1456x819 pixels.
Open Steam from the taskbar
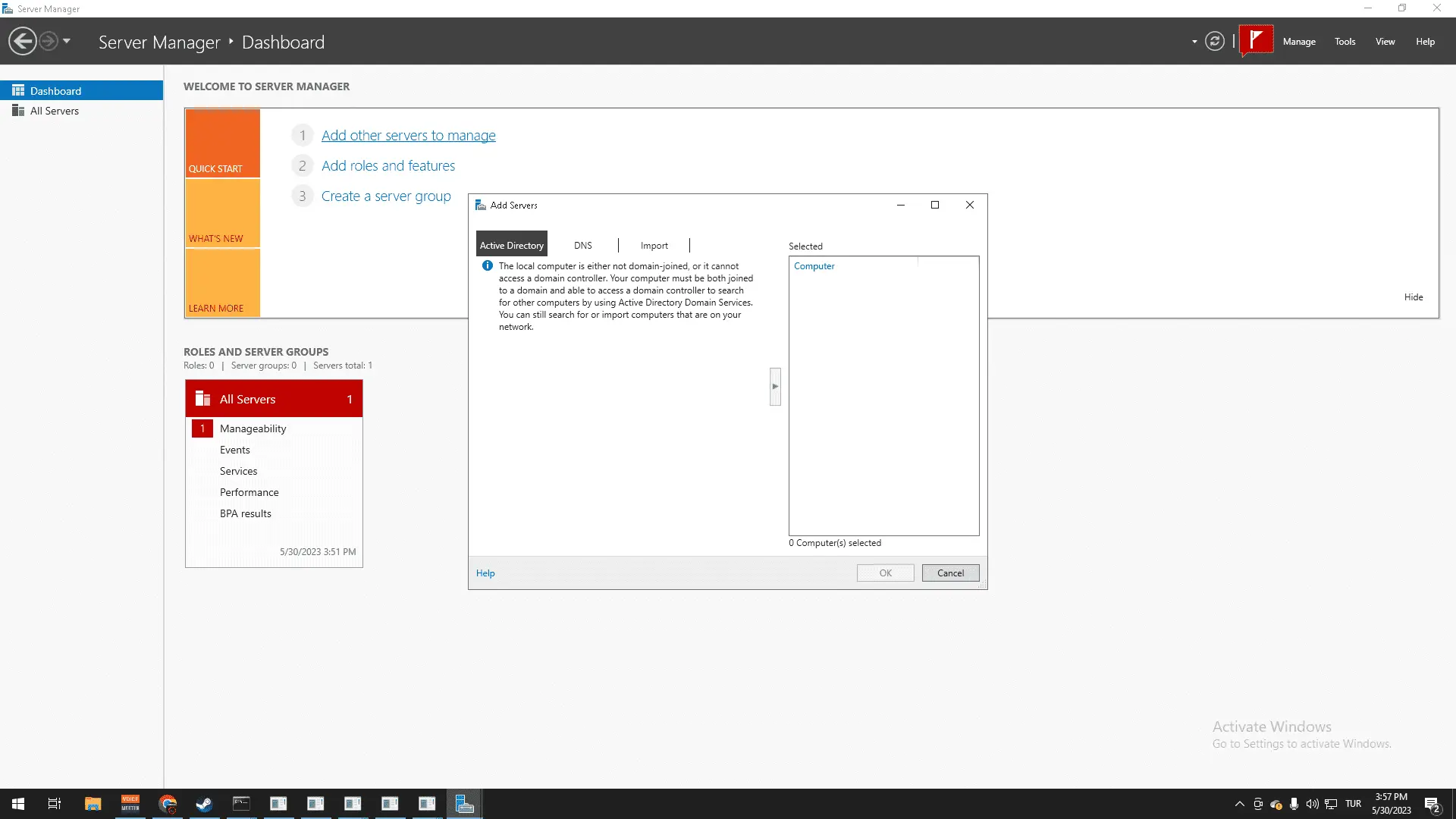(205, 804)
